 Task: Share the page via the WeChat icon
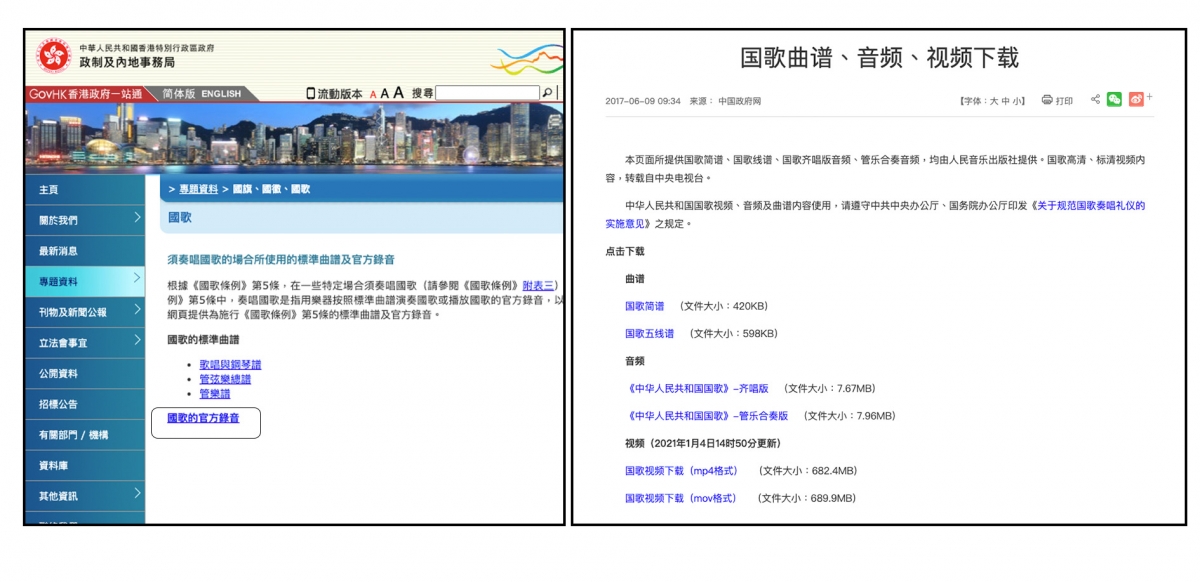pos(1114,99)
